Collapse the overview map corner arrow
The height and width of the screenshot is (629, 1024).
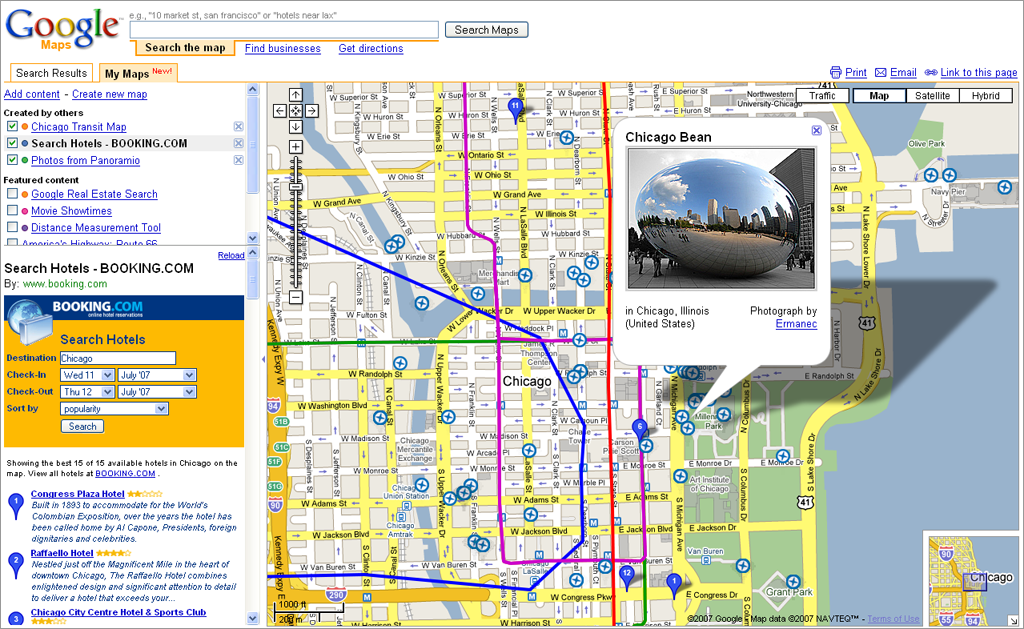point(1012,621)
